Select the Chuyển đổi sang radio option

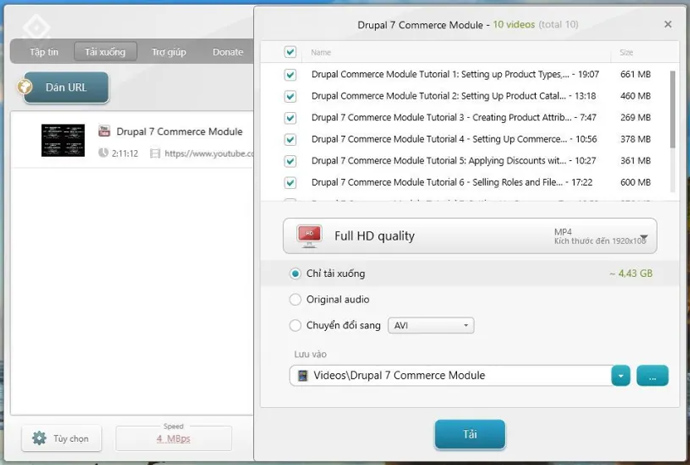coord(295,326)
